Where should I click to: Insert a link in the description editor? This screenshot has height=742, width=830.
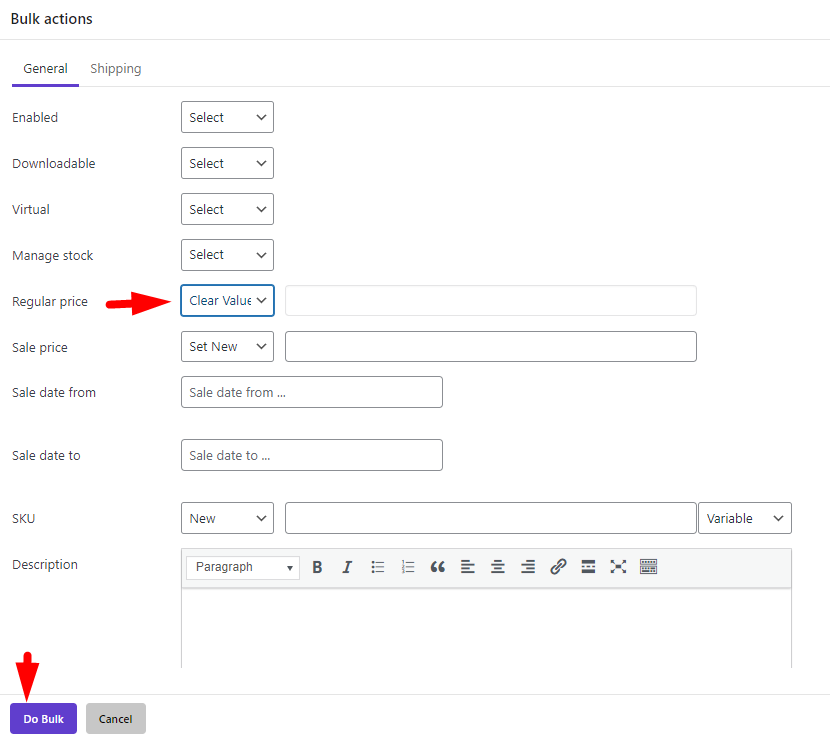[557, 567]
